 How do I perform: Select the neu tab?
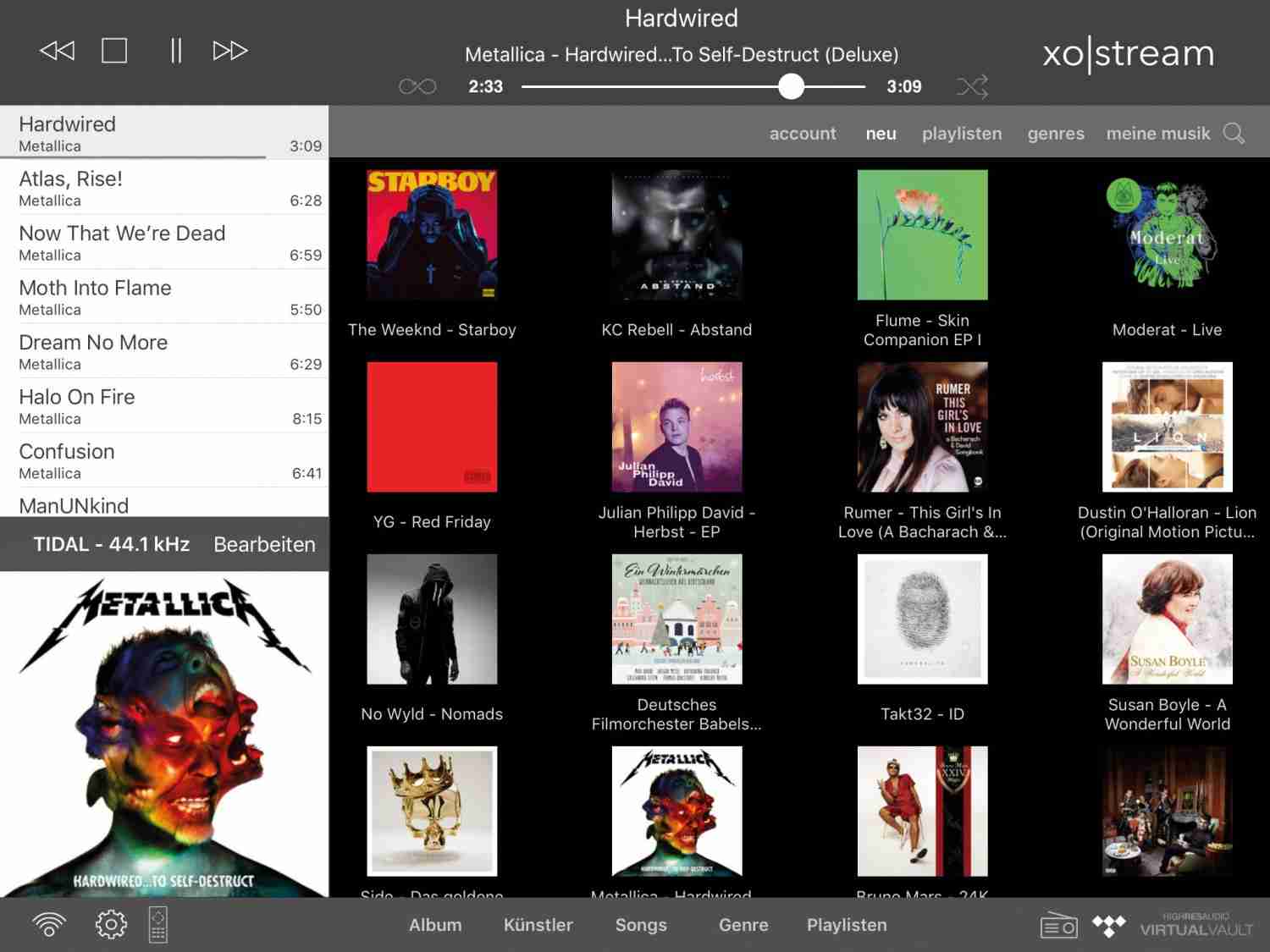point(881,134)
